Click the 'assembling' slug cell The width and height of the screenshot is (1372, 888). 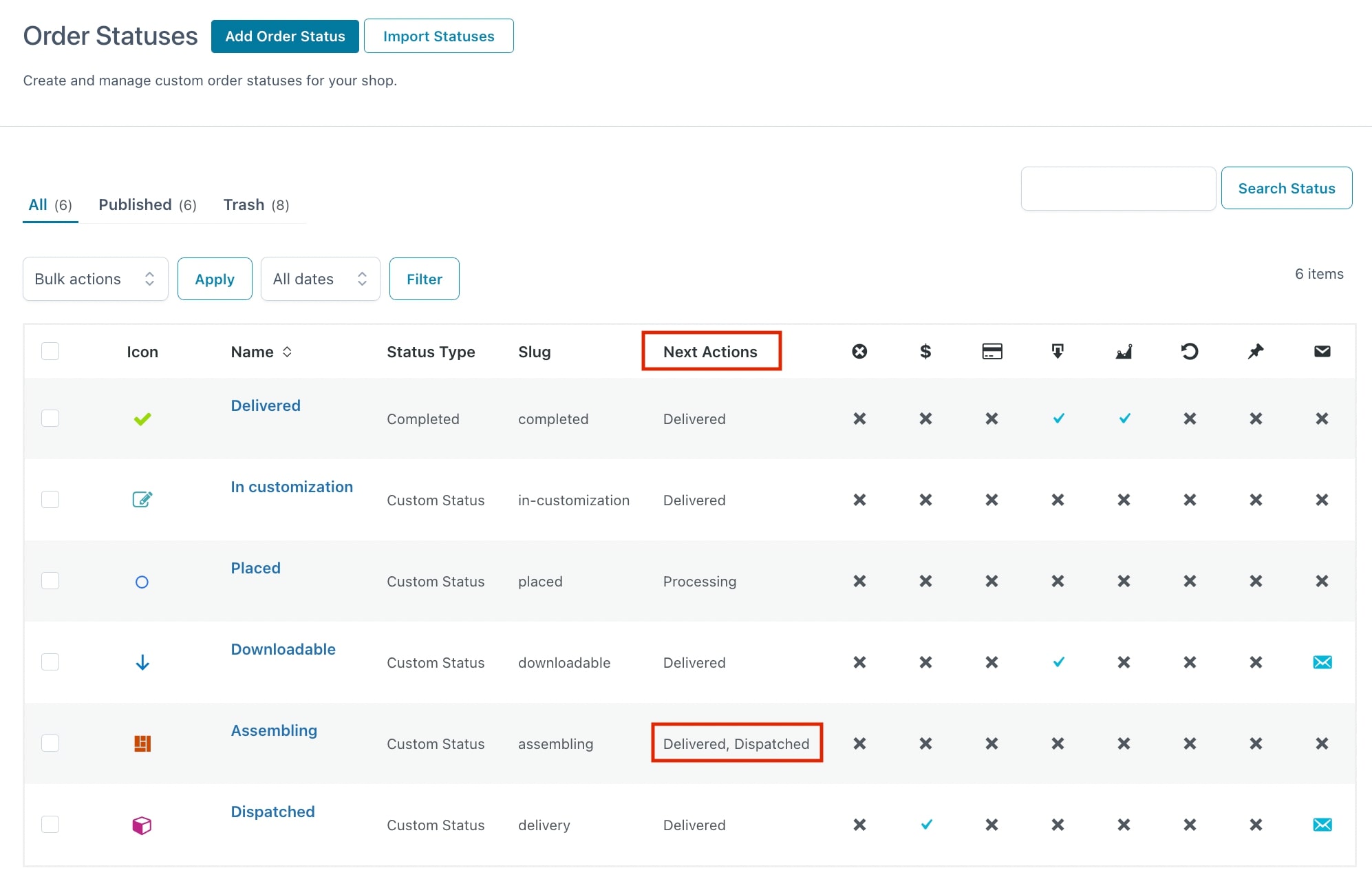(x=555, y=744)
